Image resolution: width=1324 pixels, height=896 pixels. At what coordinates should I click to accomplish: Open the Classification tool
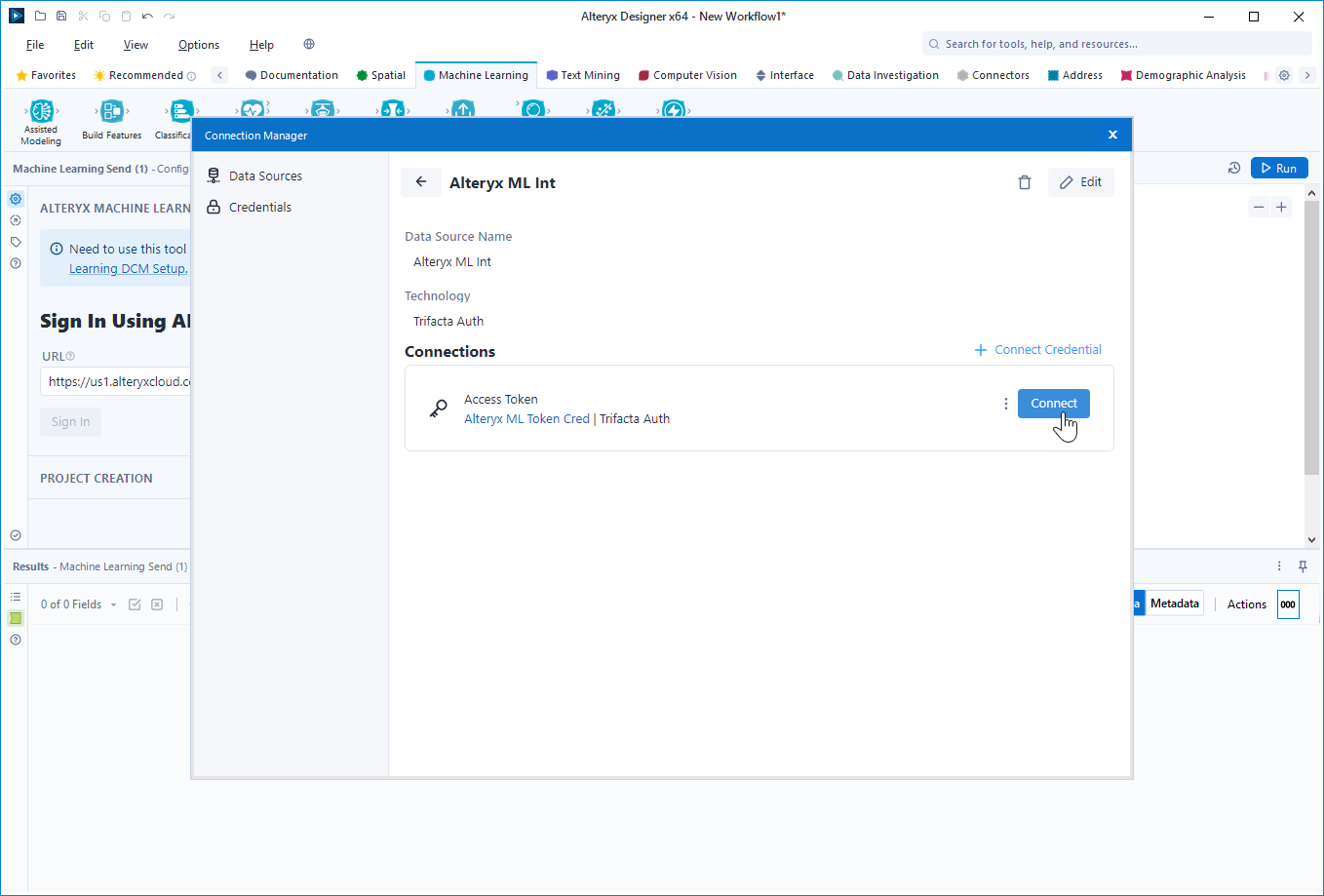[175, 112]
